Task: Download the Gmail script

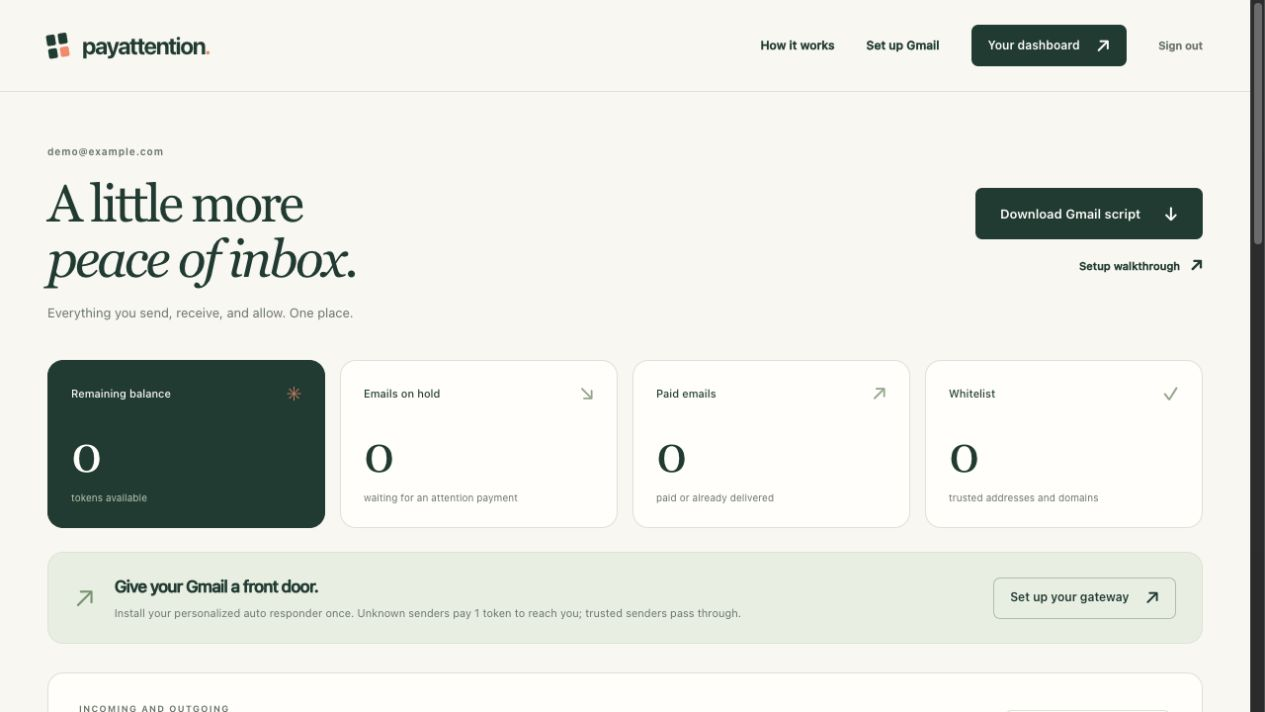Action: tap(1089, 214)
